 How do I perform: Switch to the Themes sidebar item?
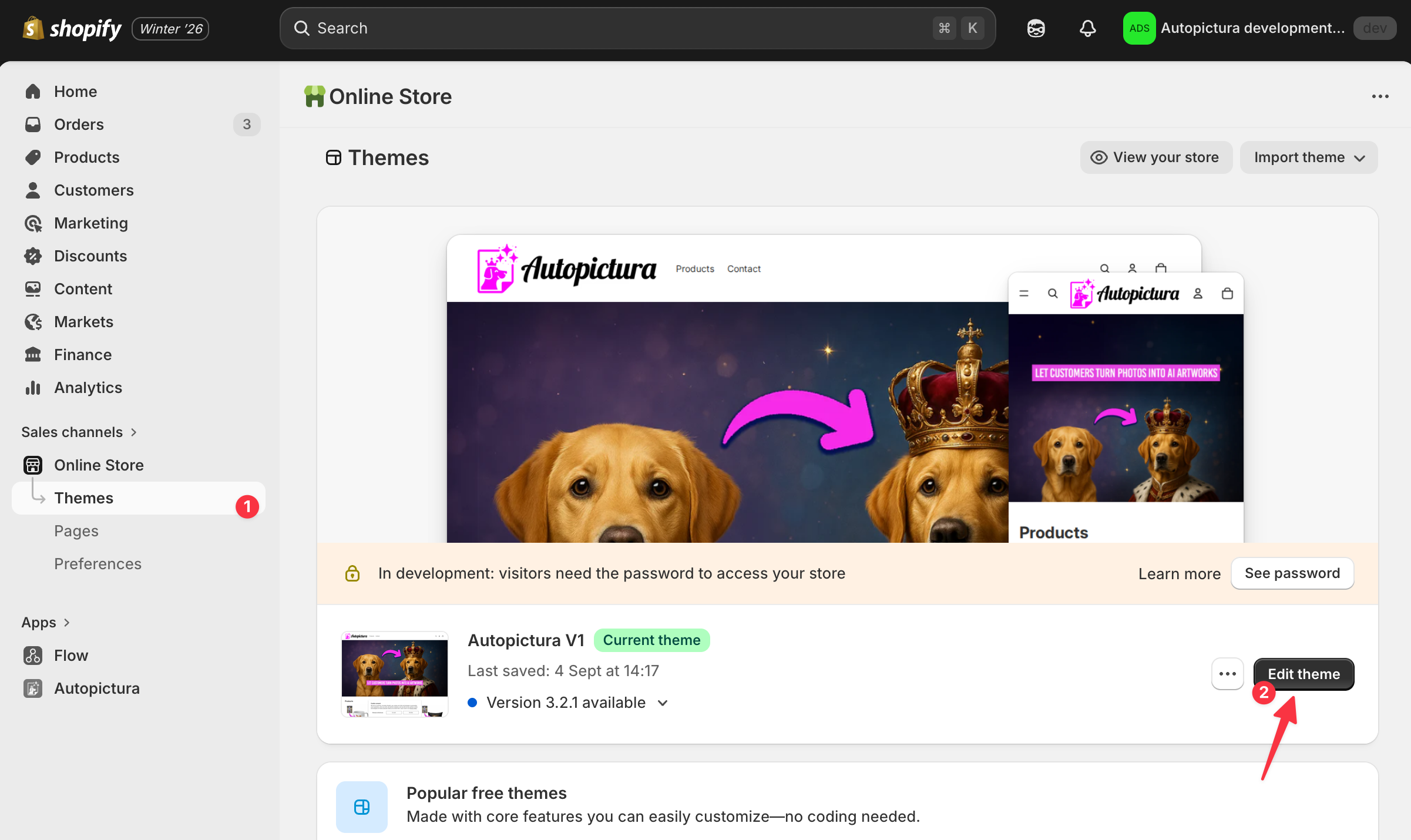click(83, 498)
